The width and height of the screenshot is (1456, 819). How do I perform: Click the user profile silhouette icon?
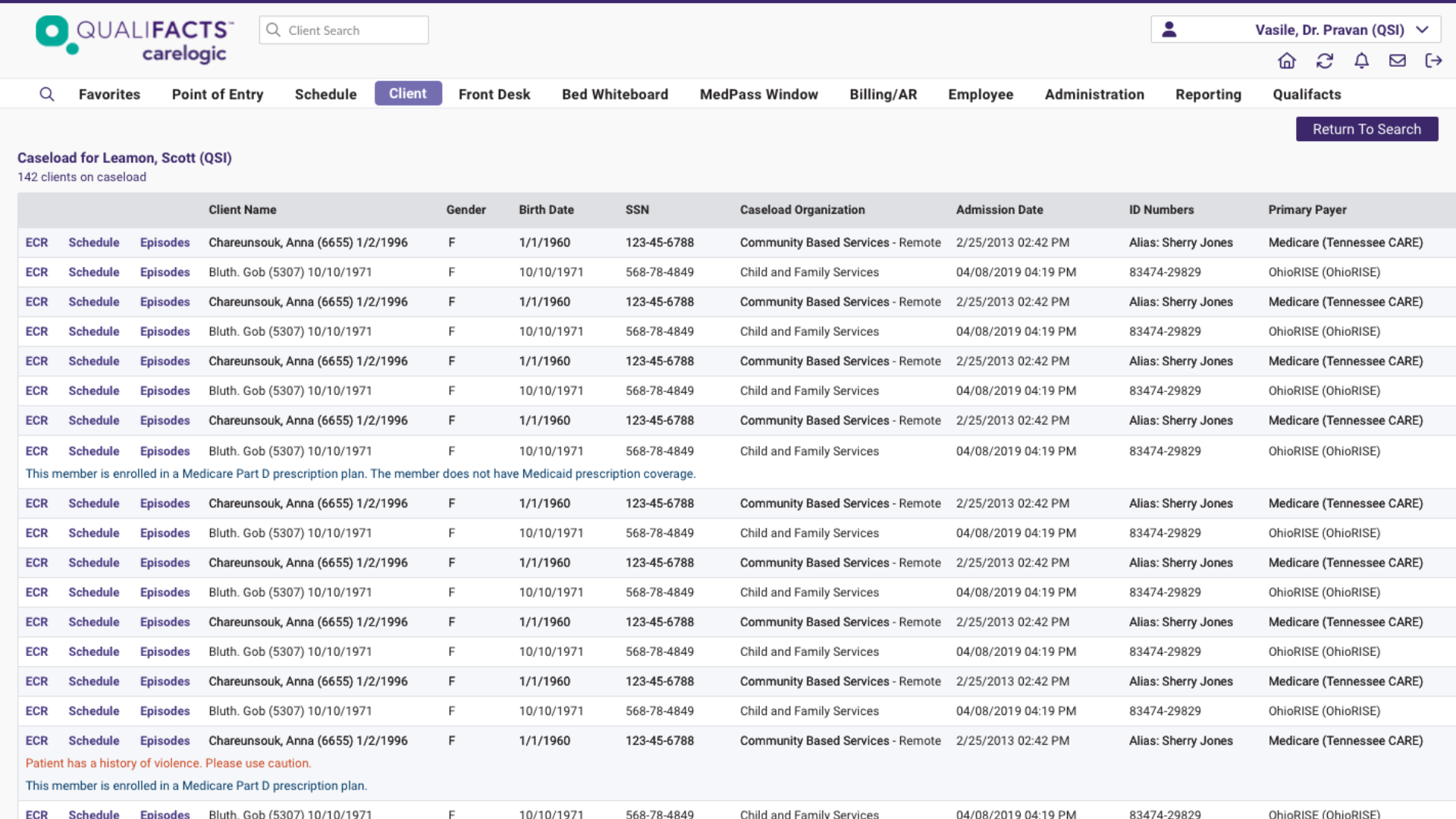[x=1169, y=30]
